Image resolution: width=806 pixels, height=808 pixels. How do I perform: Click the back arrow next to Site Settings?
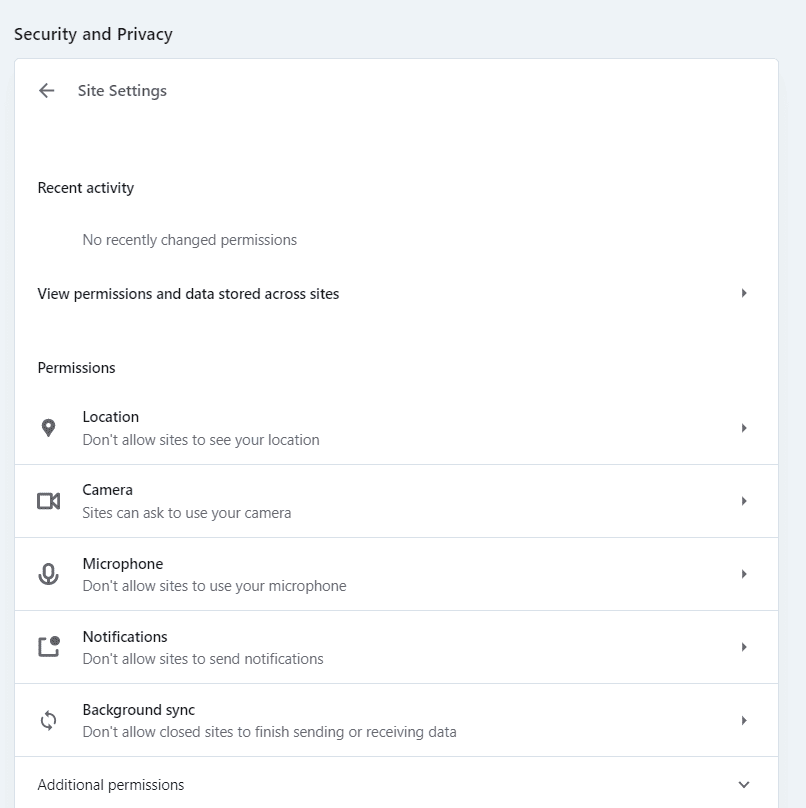pyautogui.click(x=46, y=91)
